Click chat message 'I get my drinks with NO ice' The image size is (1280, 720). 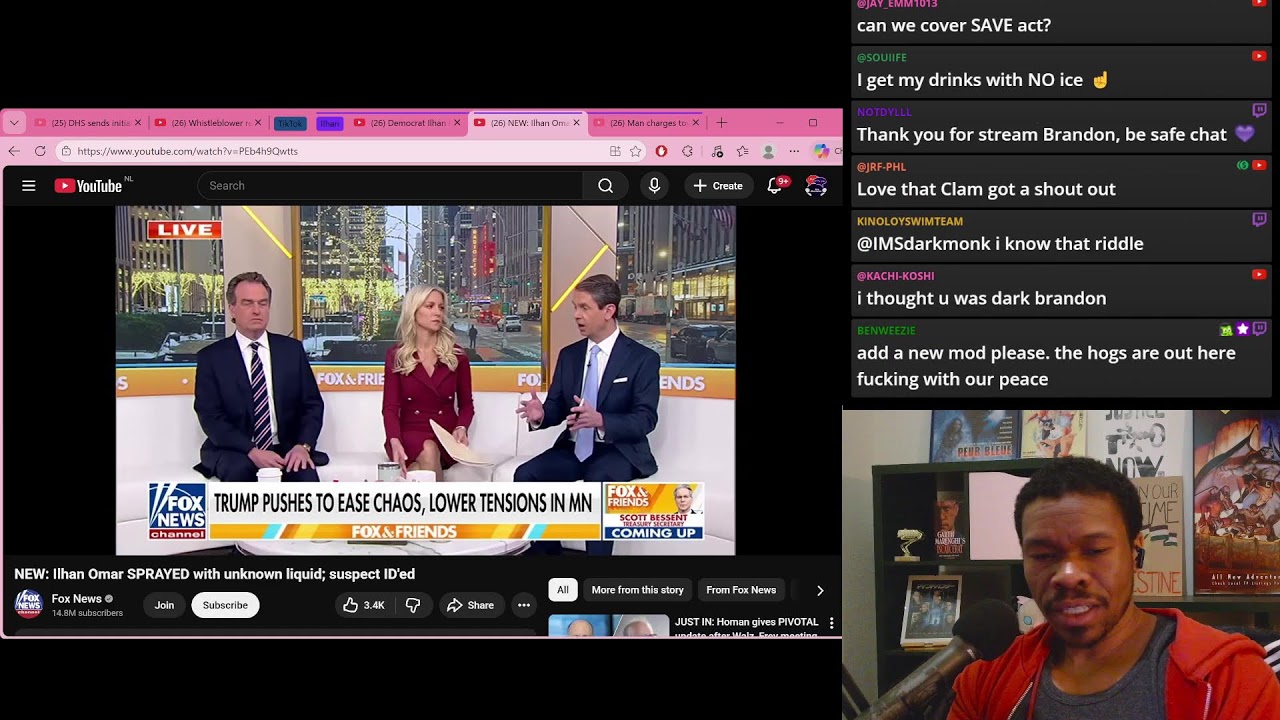[x=983, y=80]
